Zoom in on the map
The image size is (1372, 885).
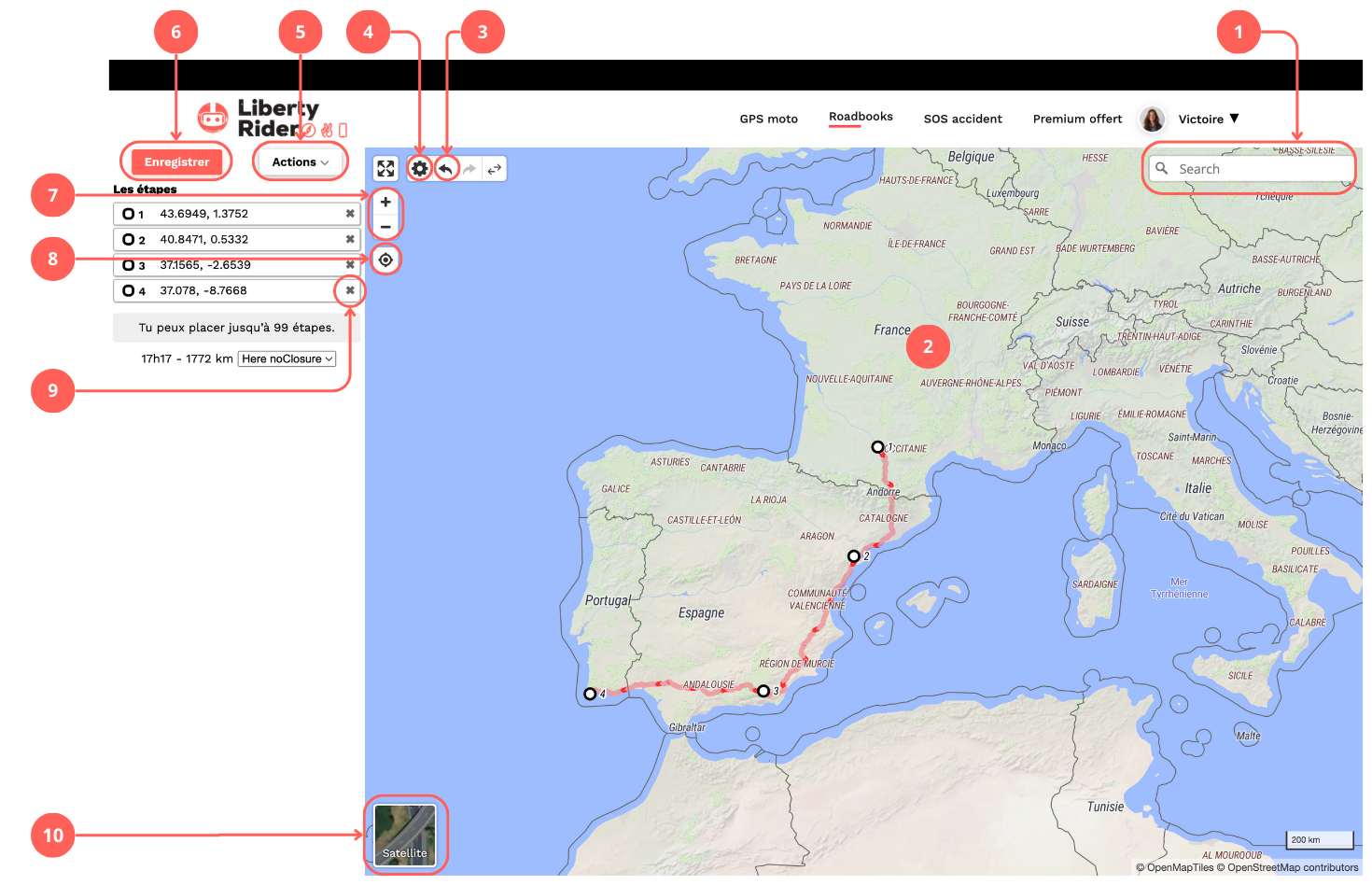coord(385,203)
